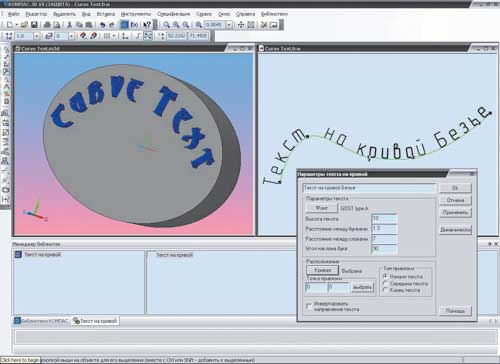The image size is (500, 364).
Task: Open the Вид menu
Action: click(86, 14)
